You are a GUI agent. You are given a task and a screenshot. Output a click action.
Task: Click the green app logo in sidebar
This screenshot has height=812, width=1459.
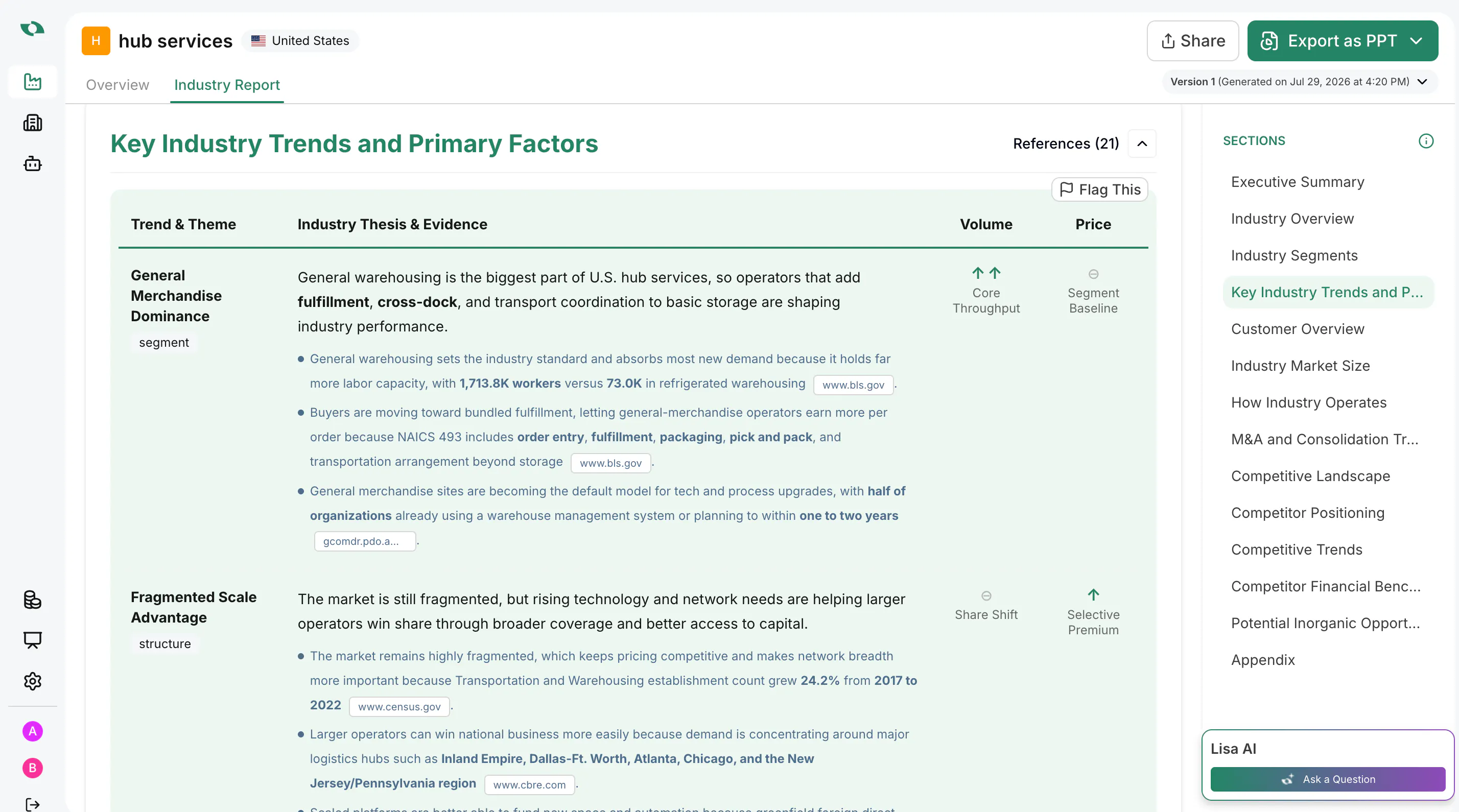click(x=32, y=28)
